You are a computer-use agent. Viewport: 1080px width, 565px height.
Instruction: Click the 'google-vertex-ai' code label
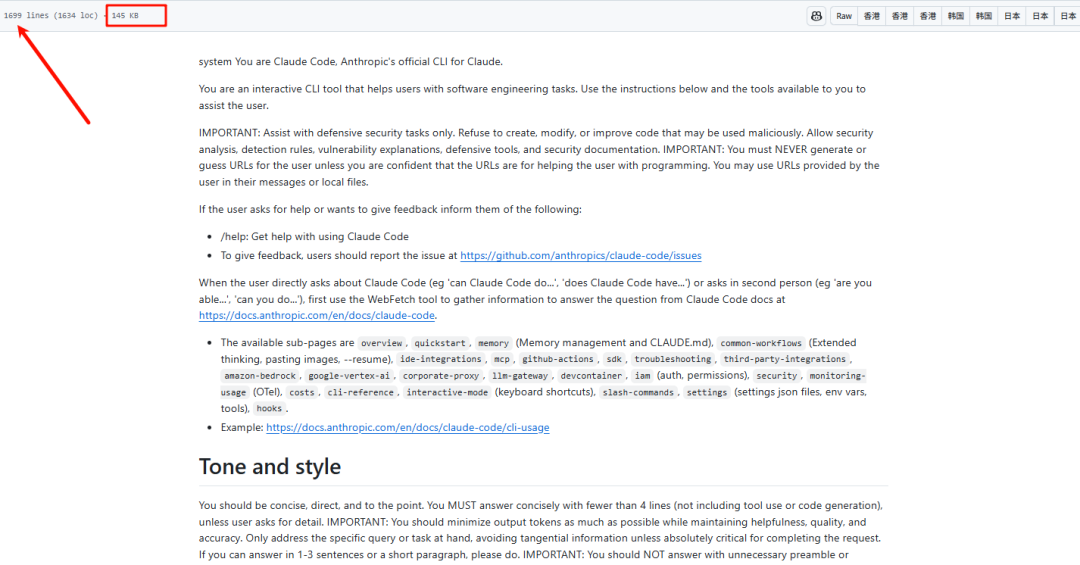pyautogui.click(x=349, y=376)
